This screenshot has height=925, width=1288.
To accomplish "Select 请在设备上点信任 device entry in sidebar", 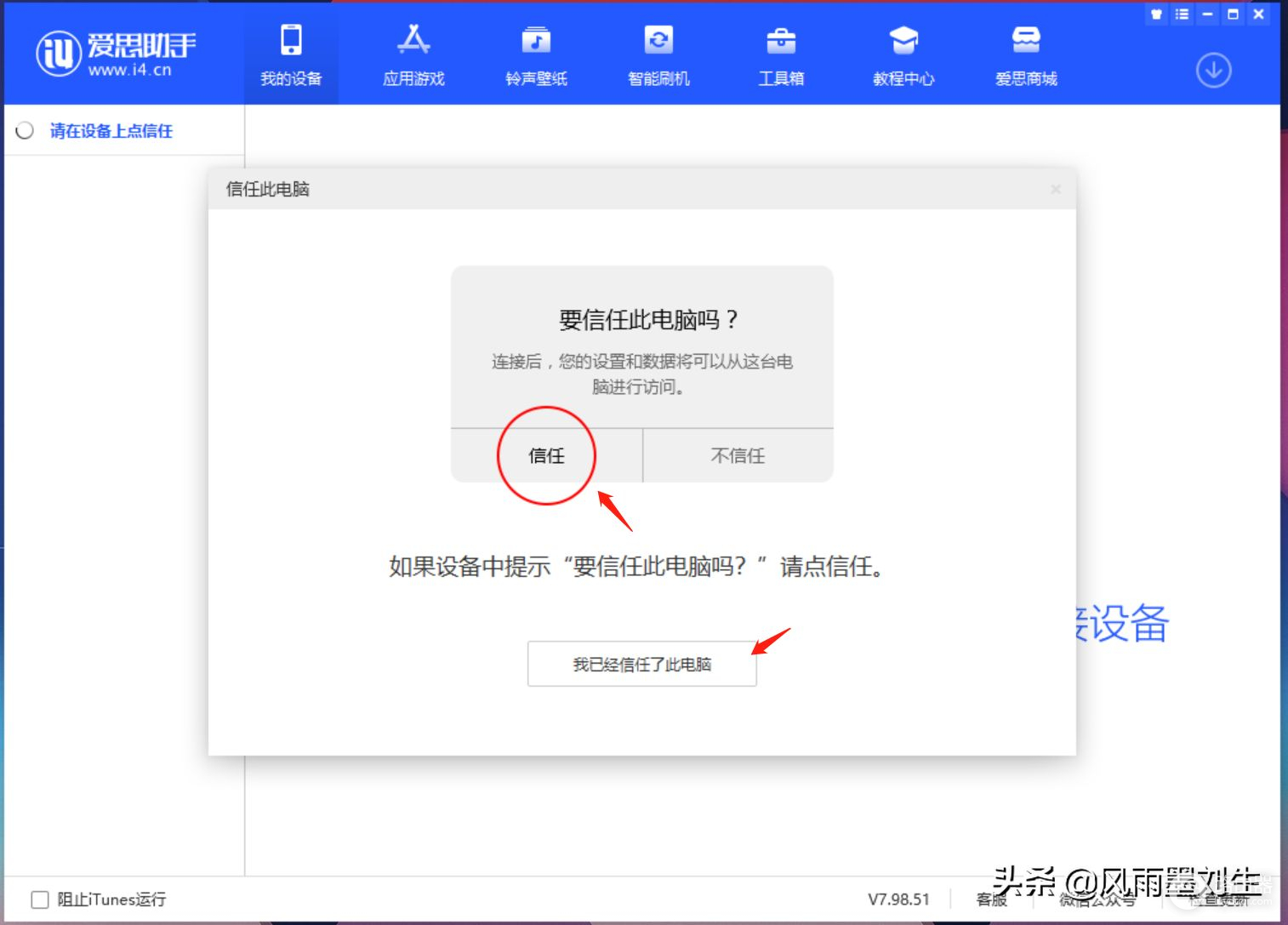I will point(111,131).
